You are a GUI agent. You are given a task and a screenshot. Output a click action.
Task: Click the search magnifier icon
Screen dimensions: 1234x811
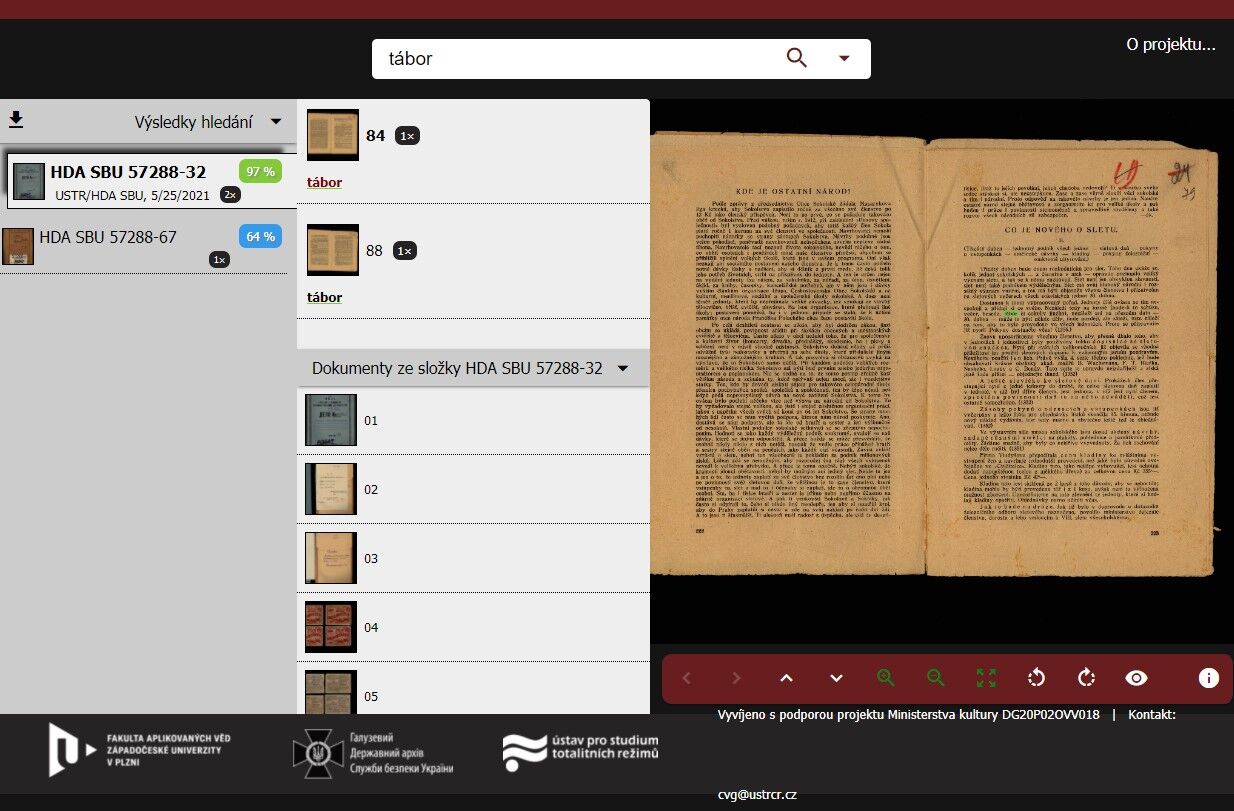pos(796,58)
